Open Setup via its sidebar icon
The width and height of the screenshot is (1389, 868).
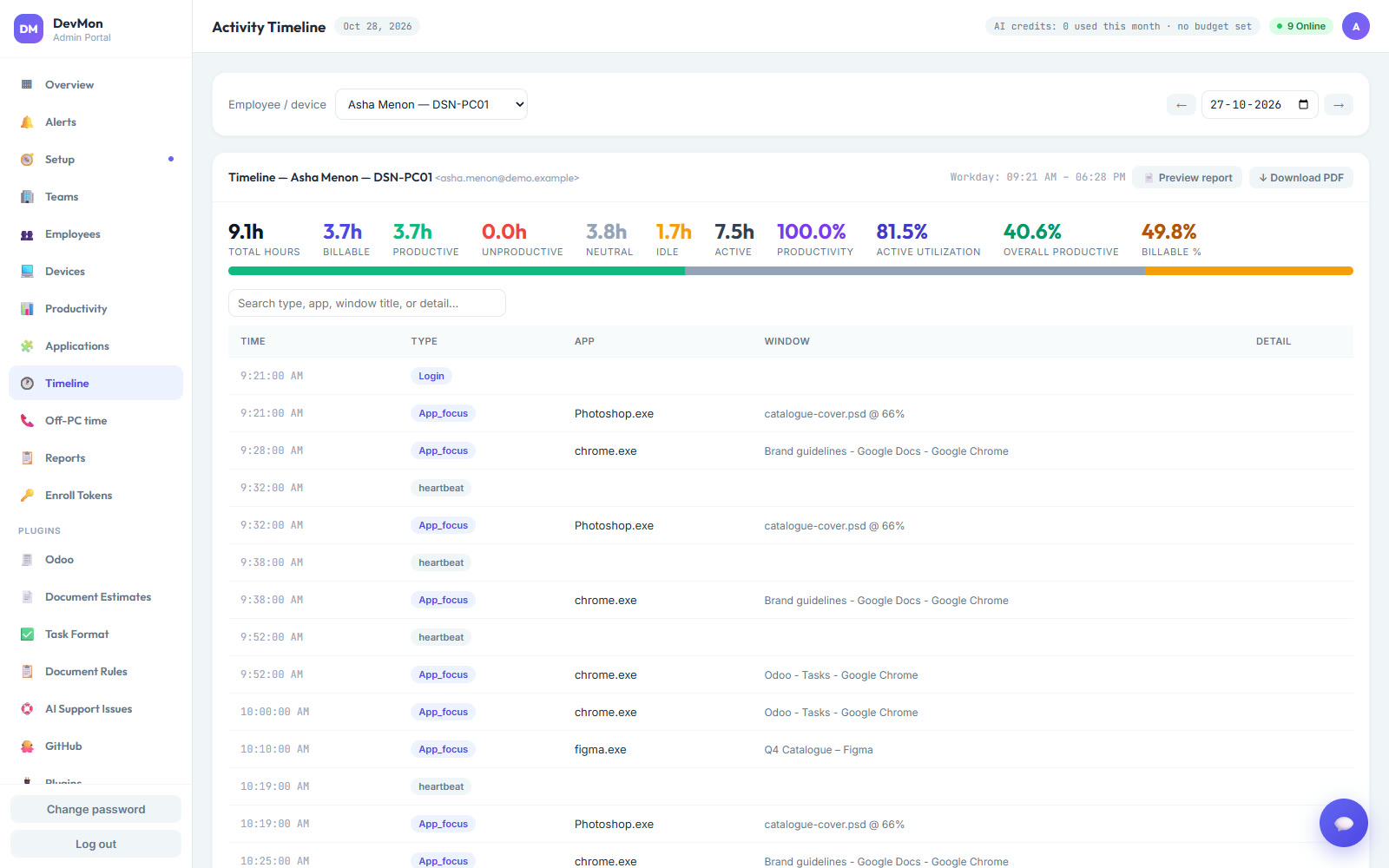[x=27, y=159]
